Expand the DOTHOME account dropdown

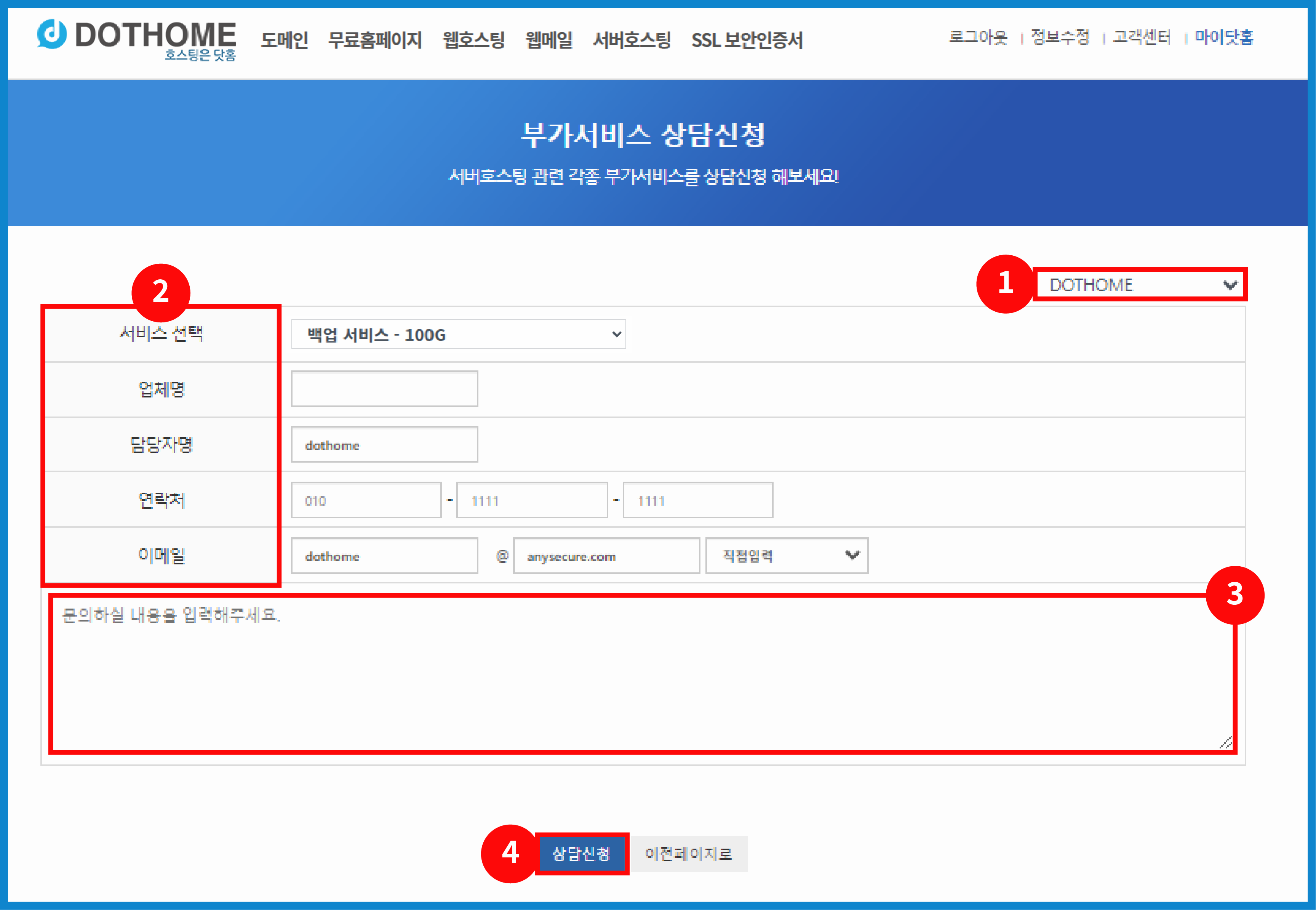click(x=1141, y=285)
